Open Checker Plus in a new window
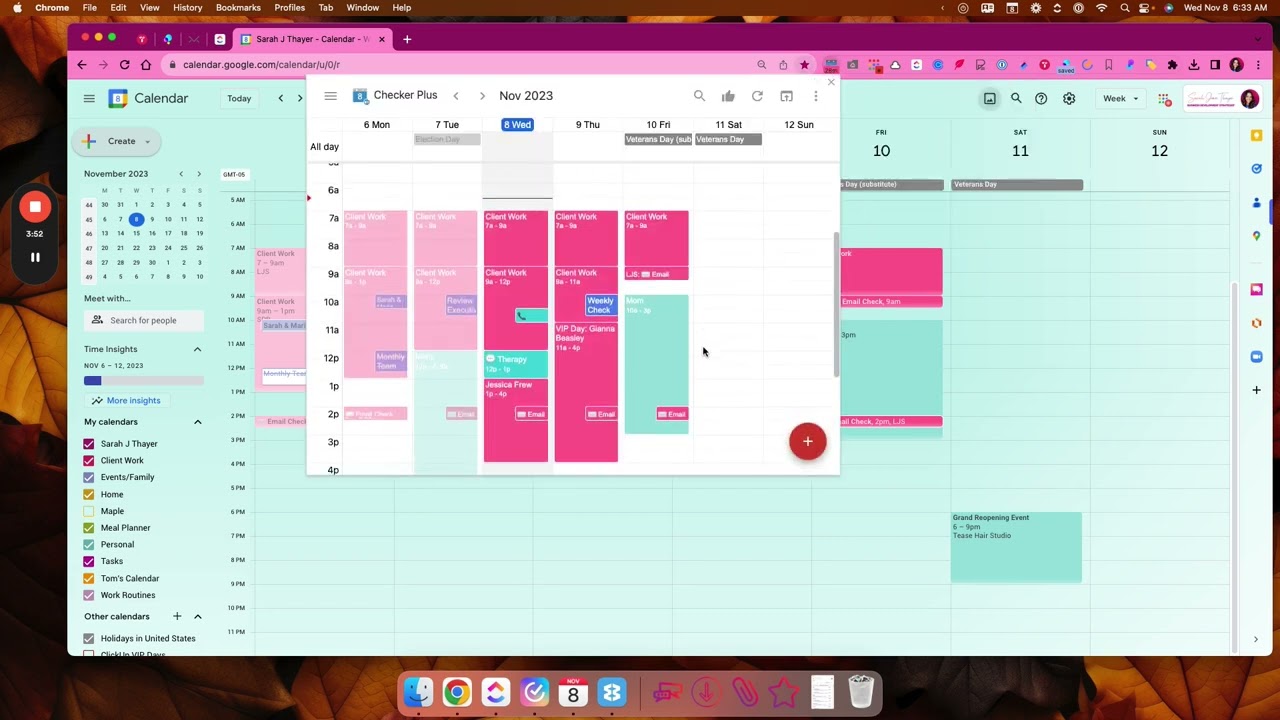 [x=787, y=96]
